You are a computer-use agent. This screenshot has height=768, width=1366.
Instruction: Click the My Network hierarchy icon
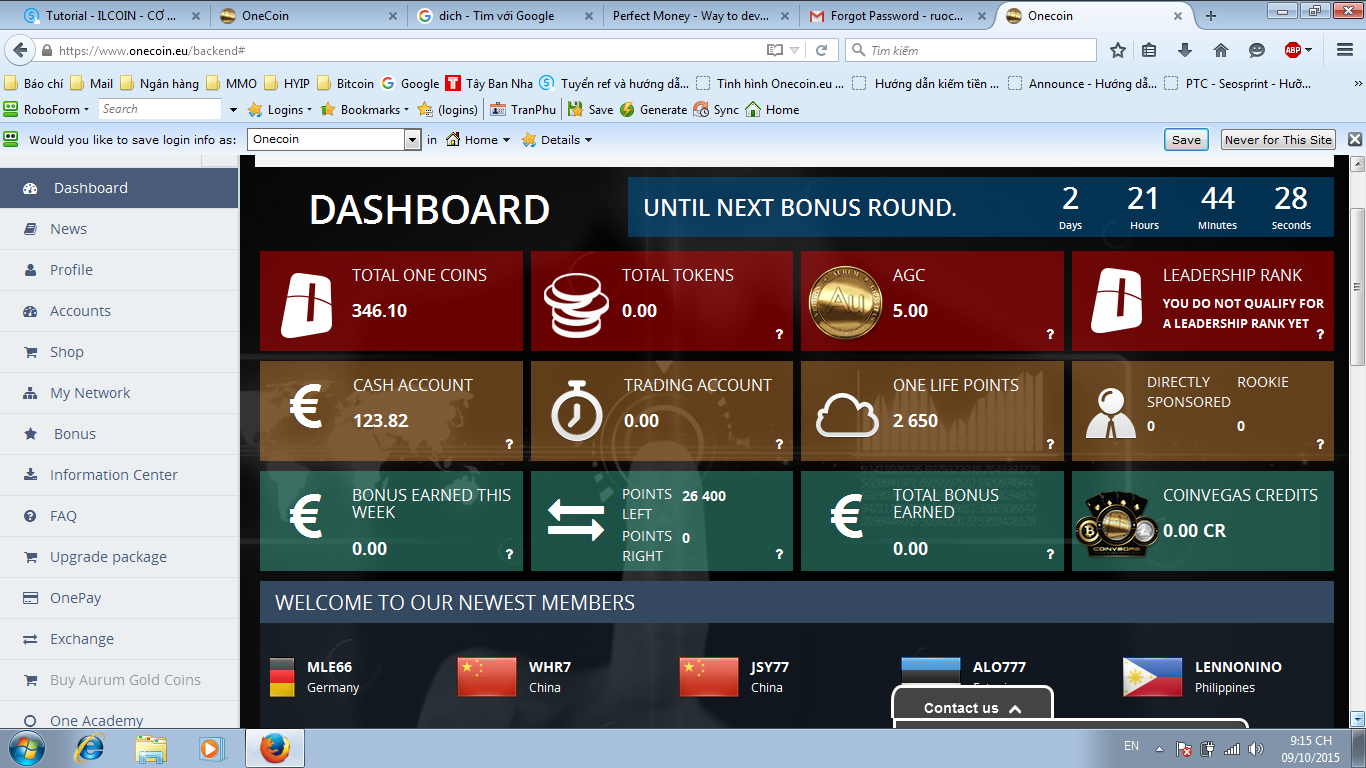[30, 393]
